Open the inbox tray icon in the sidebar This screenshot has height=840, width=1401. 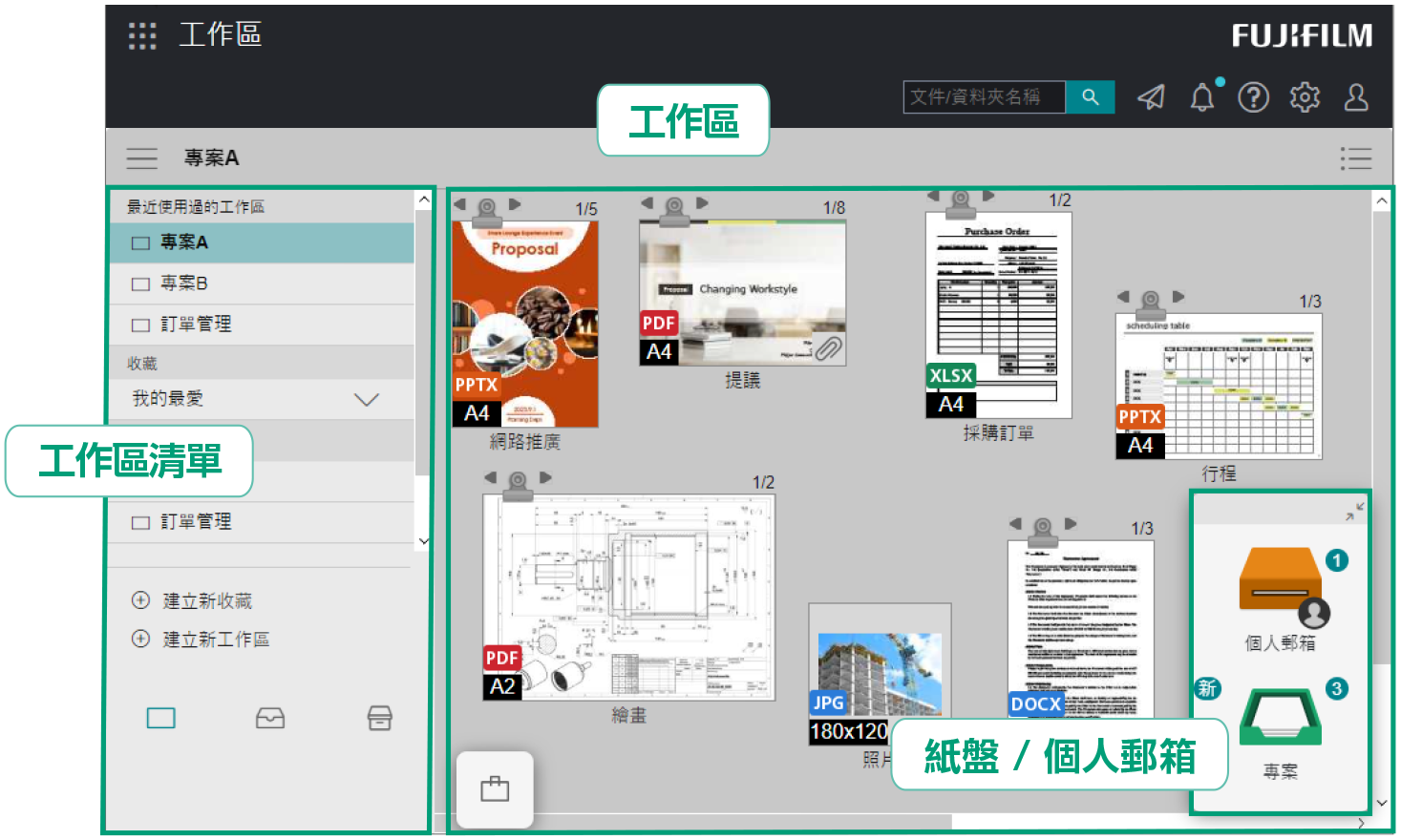click(x=270, y=717)
